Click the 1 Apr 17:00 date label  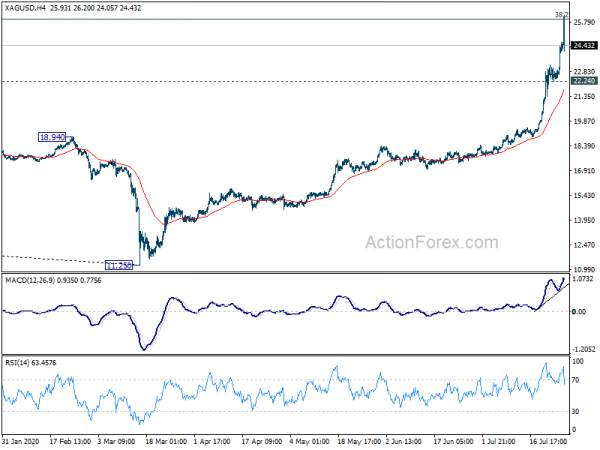(x=212, y=441)
